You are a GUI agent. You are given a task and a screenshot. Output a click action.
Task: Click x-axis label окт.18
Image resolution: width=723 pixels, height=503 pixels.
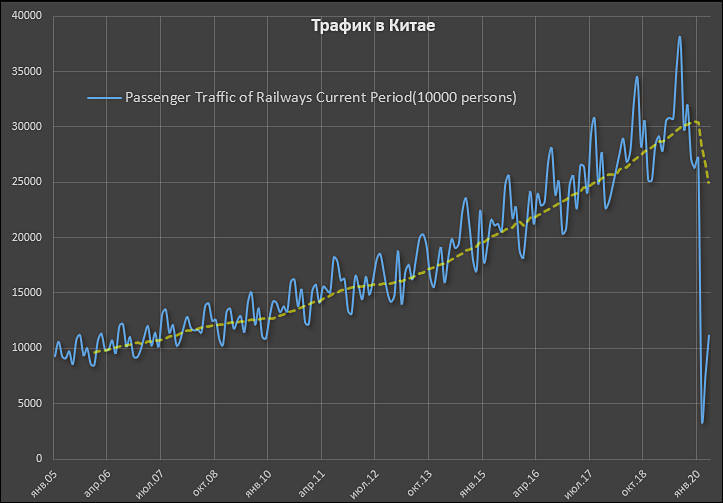tap(634, 483)
